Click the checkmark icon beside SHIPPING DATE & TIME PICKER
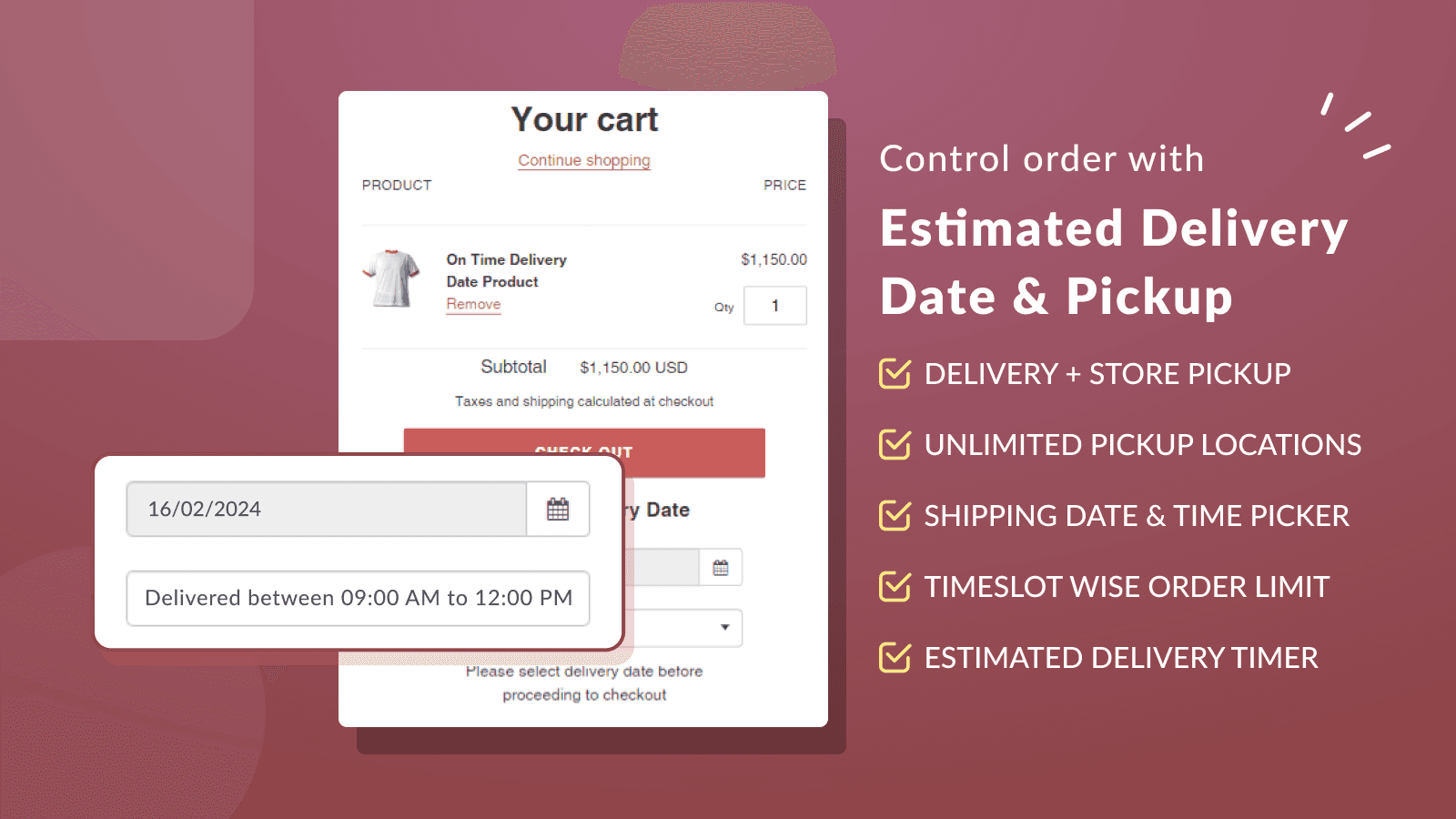1456x819 pixels. (x=895, y=515)
